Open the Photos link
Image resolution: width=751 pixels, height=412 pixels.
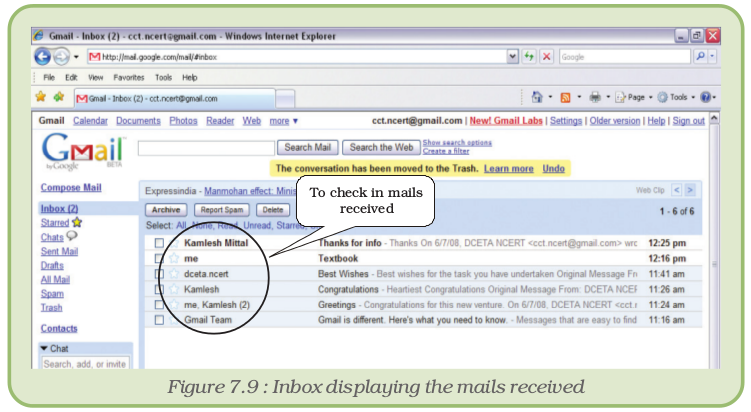[183, 121]
